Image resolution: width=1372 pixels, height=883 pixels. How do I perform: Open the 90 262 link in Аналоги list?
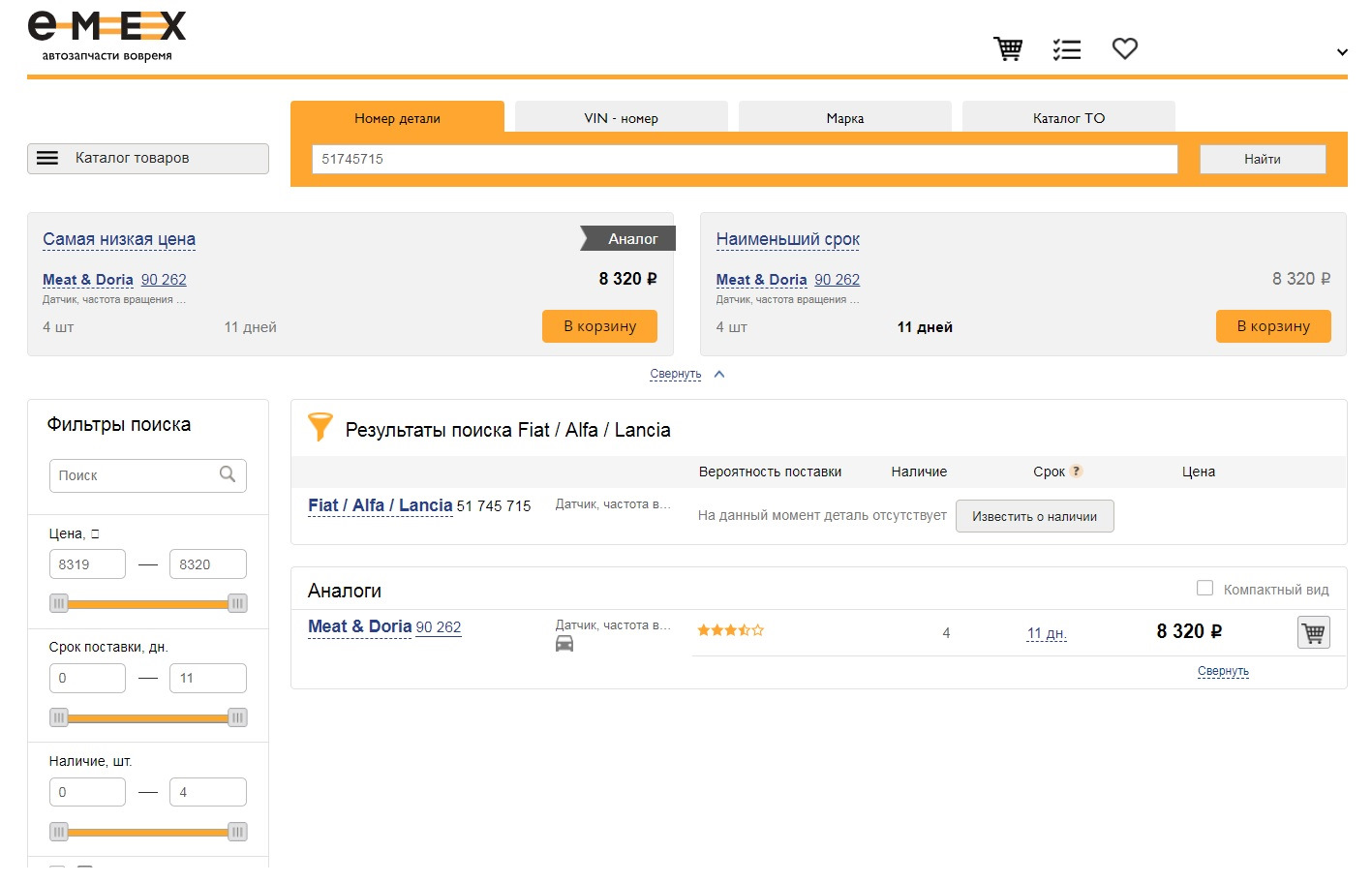pos(439,627)
